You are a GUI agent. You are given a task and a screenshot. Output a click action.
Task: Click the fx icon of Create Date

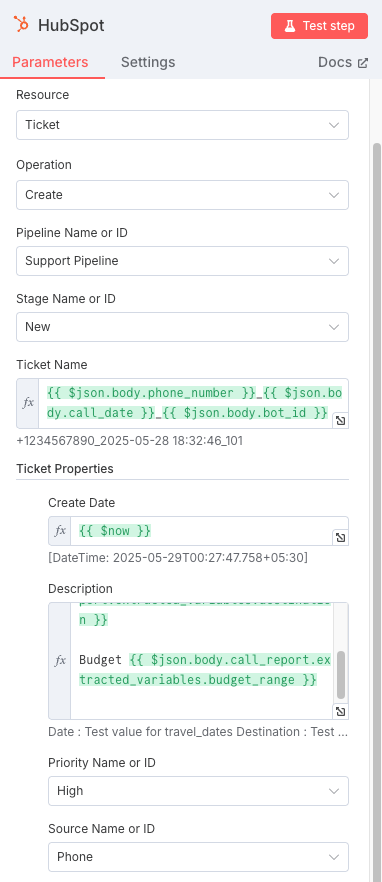[60, 530]
